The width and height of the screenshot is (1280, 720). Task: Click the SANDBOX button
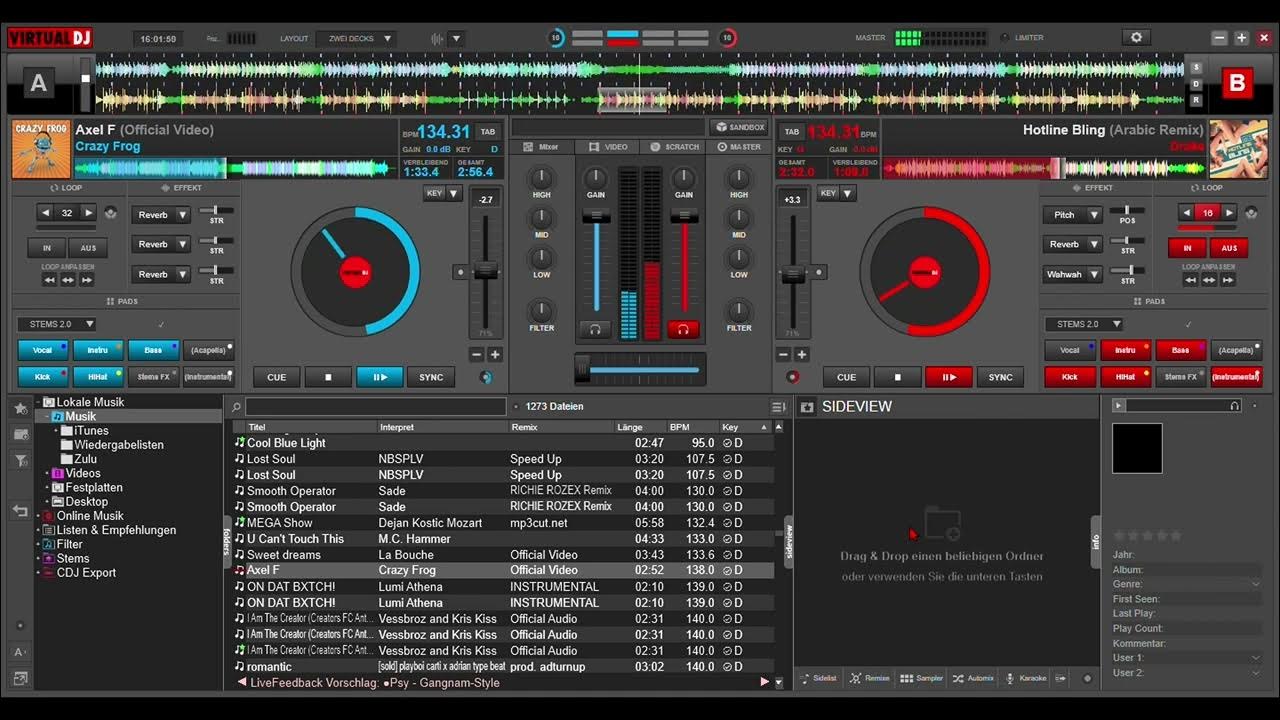click(x=739, y=127)
